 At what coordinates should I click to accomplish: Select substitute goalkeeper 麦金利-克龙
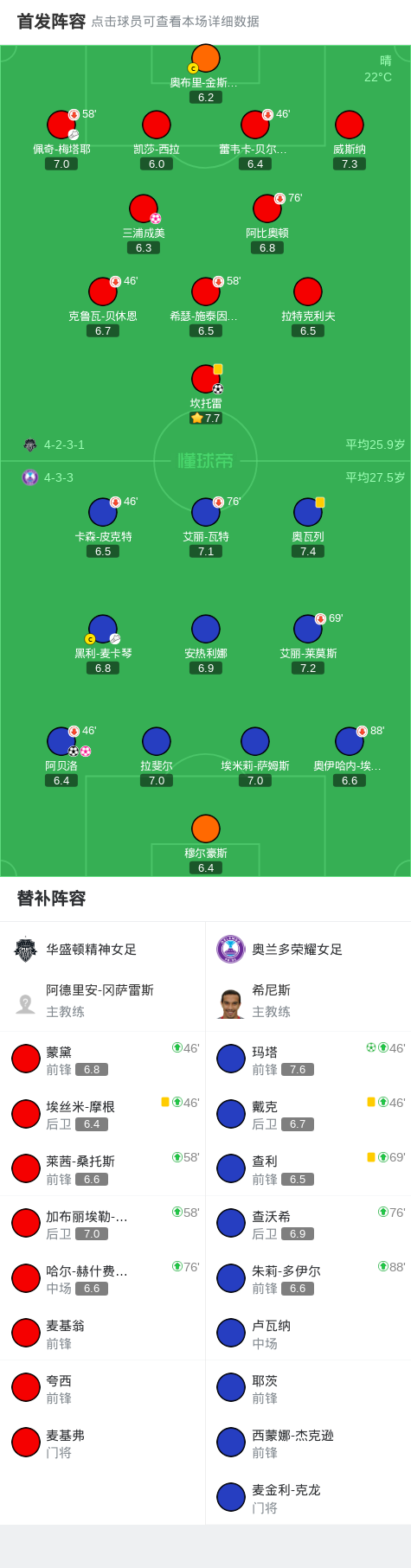tap(308, 1497)
